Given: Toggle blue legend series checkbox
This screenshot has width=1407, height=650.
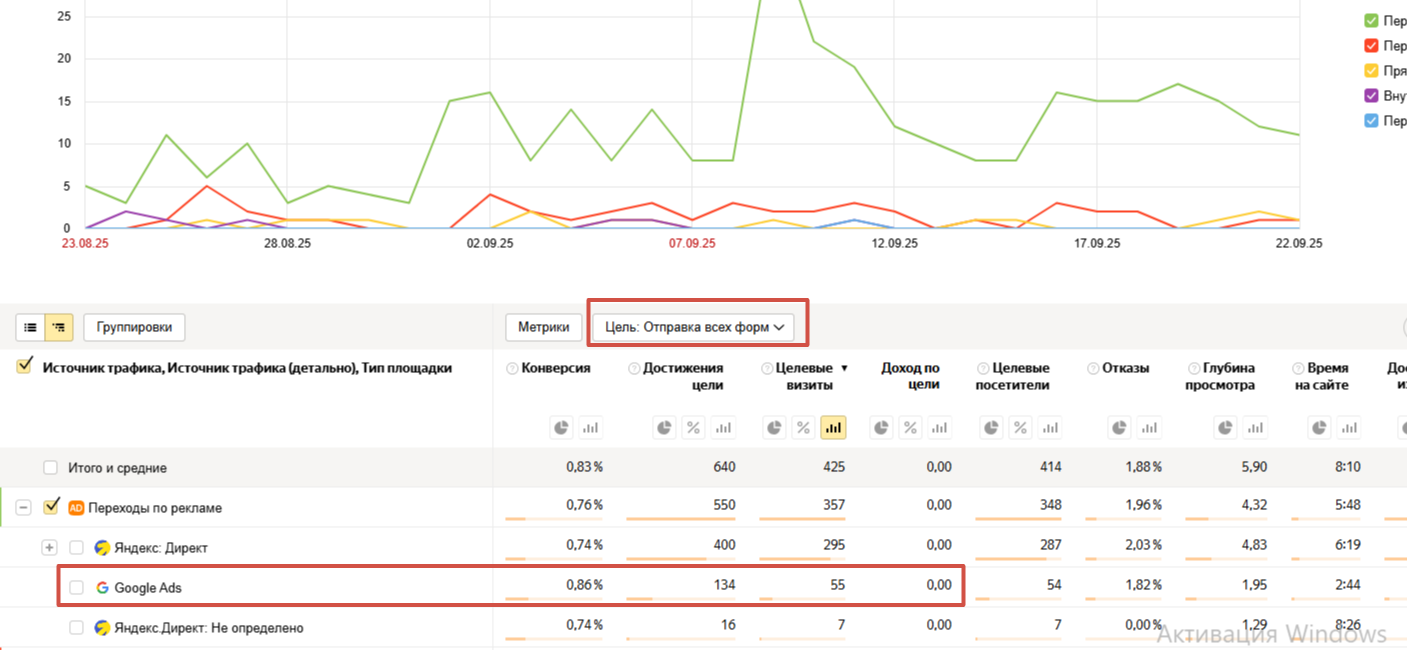Looking at the screenshot, I should [x=1372, y=120].
